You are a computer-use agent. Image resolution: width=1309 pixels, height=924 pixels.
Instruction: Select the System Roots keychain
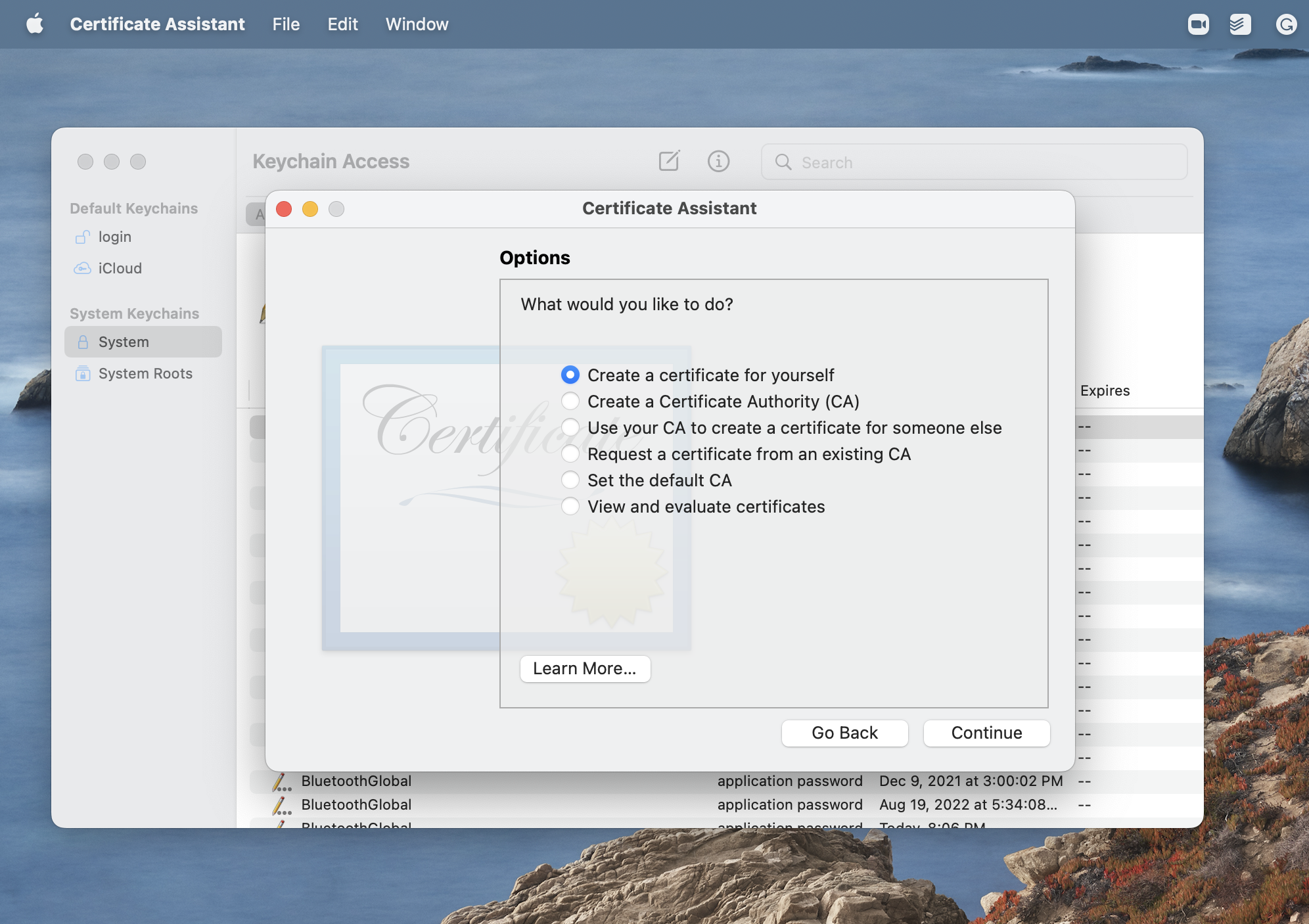pyautogui.click(x=143, y=373)
